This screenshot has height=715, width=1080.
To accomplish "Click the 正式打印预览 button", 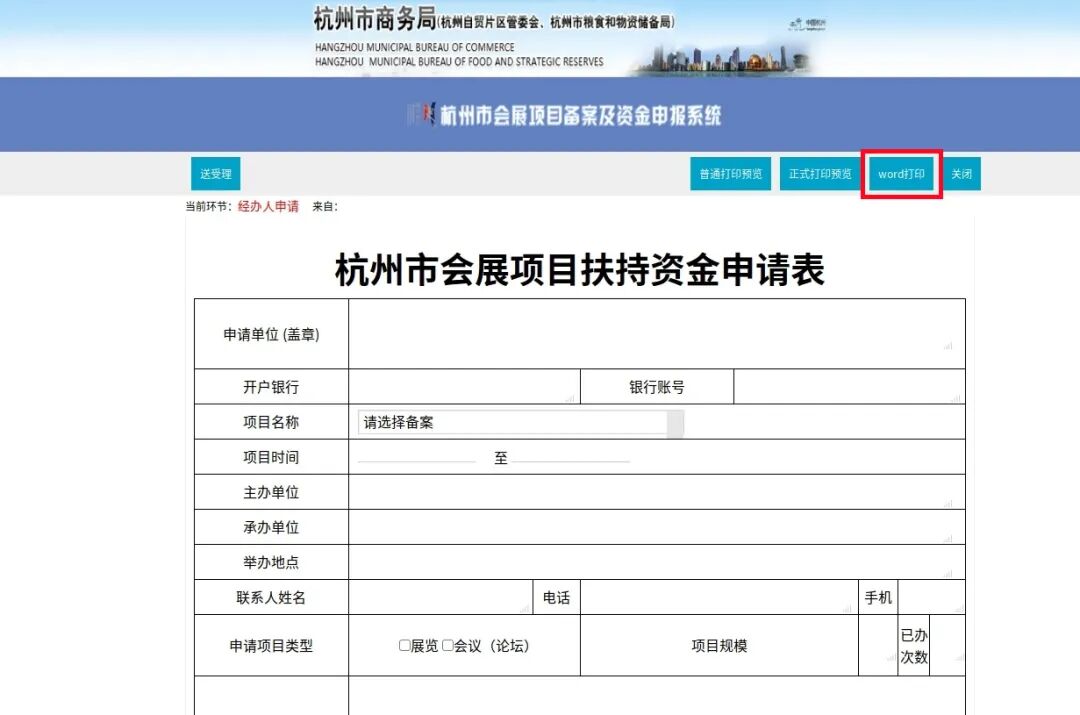I will point(820,173).
